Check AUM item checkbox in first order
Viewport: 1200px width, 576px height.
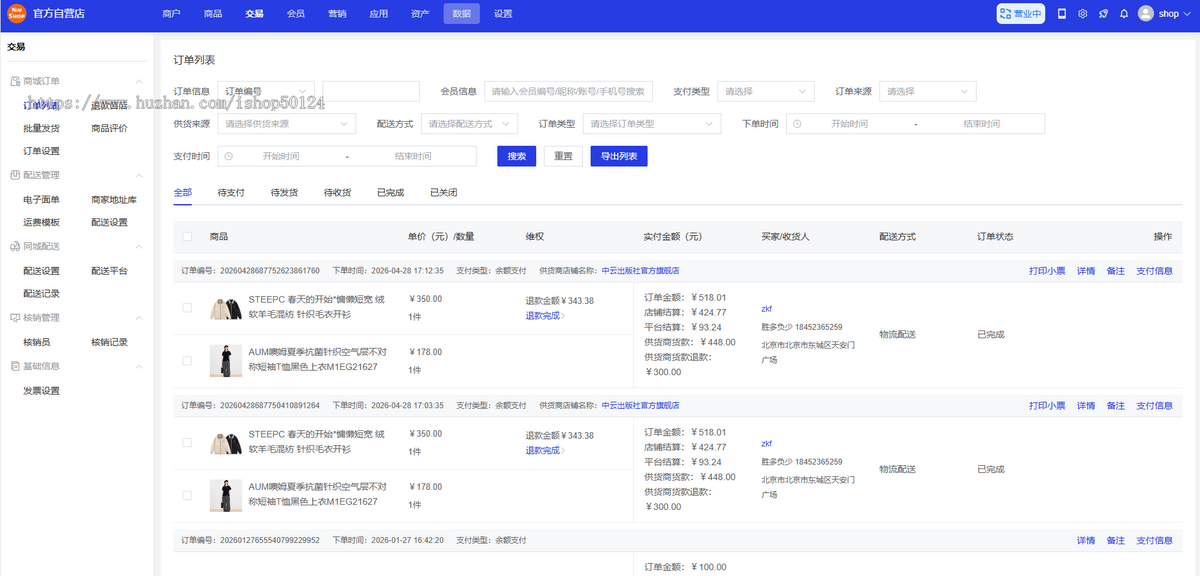(187, 360)
